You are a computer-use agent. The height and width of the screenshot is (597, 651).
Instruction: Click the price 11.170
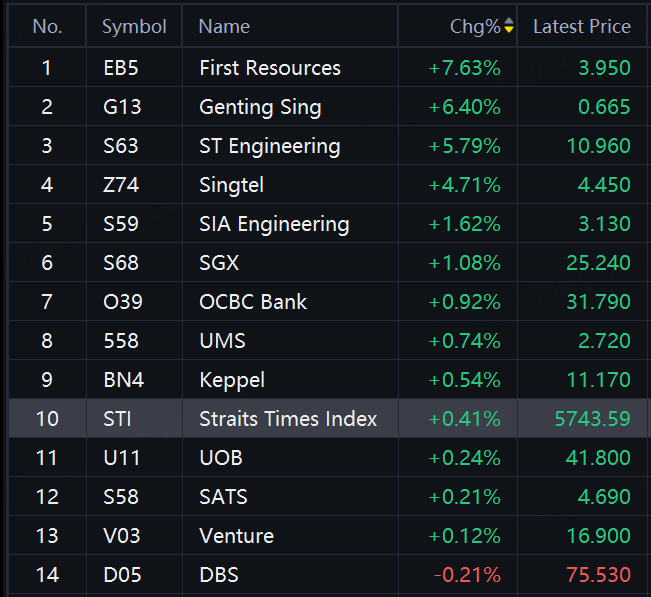[x=599, y=380]
